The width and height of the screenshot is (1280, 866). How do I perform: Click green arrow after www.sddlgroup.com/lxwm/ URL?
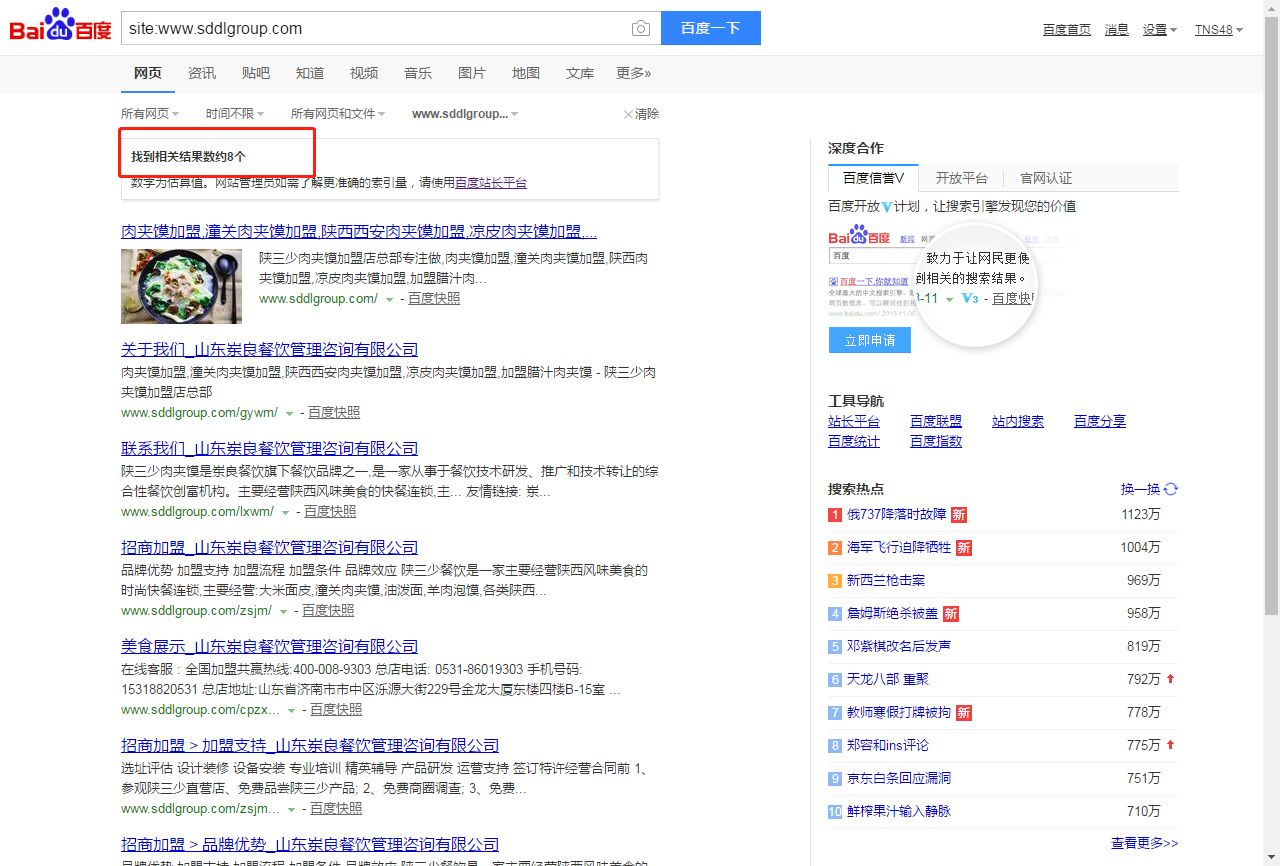tap(285, 512)
